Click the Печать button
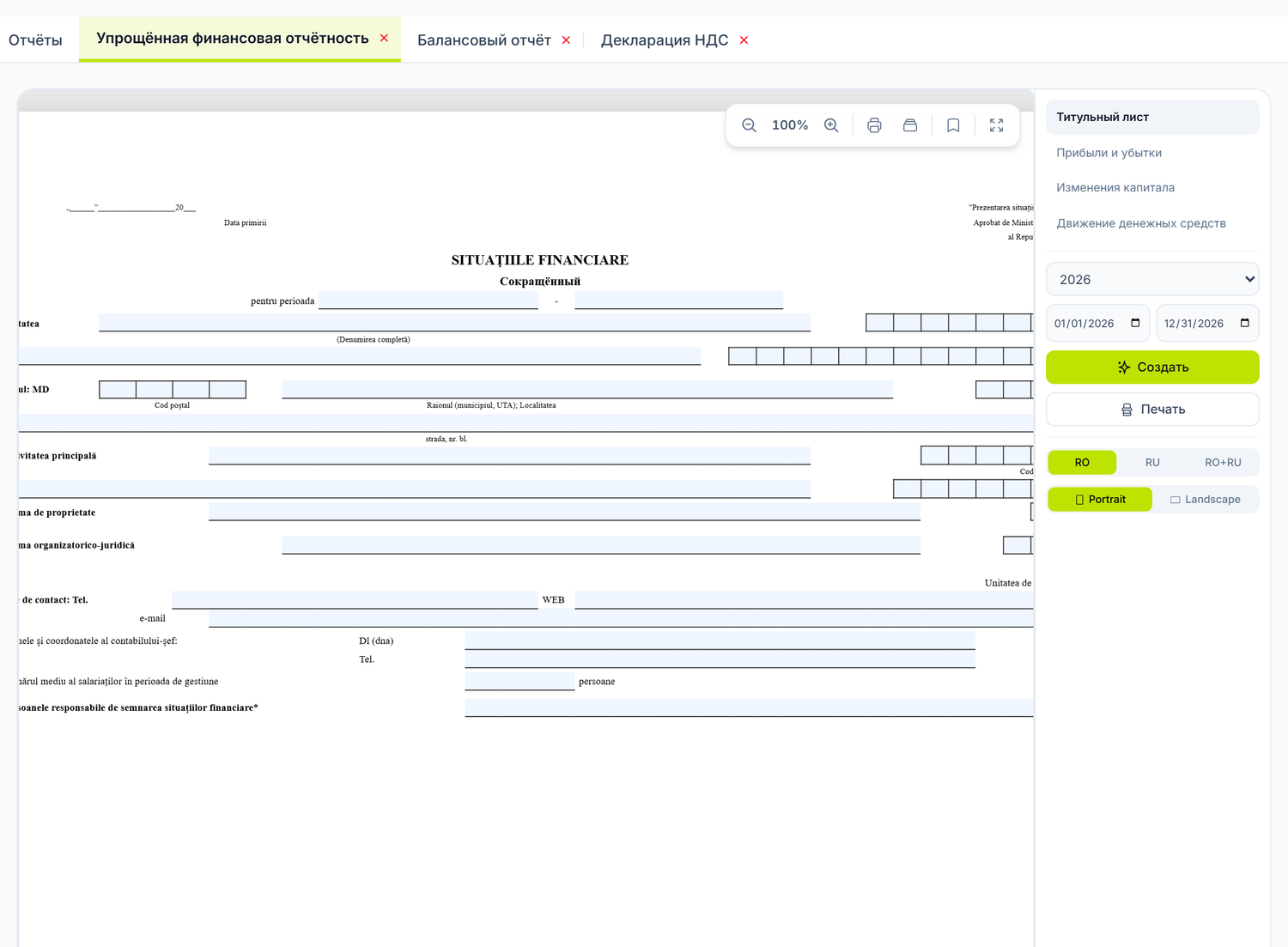Screen dimensions: 1288x947 [1152, 410]
